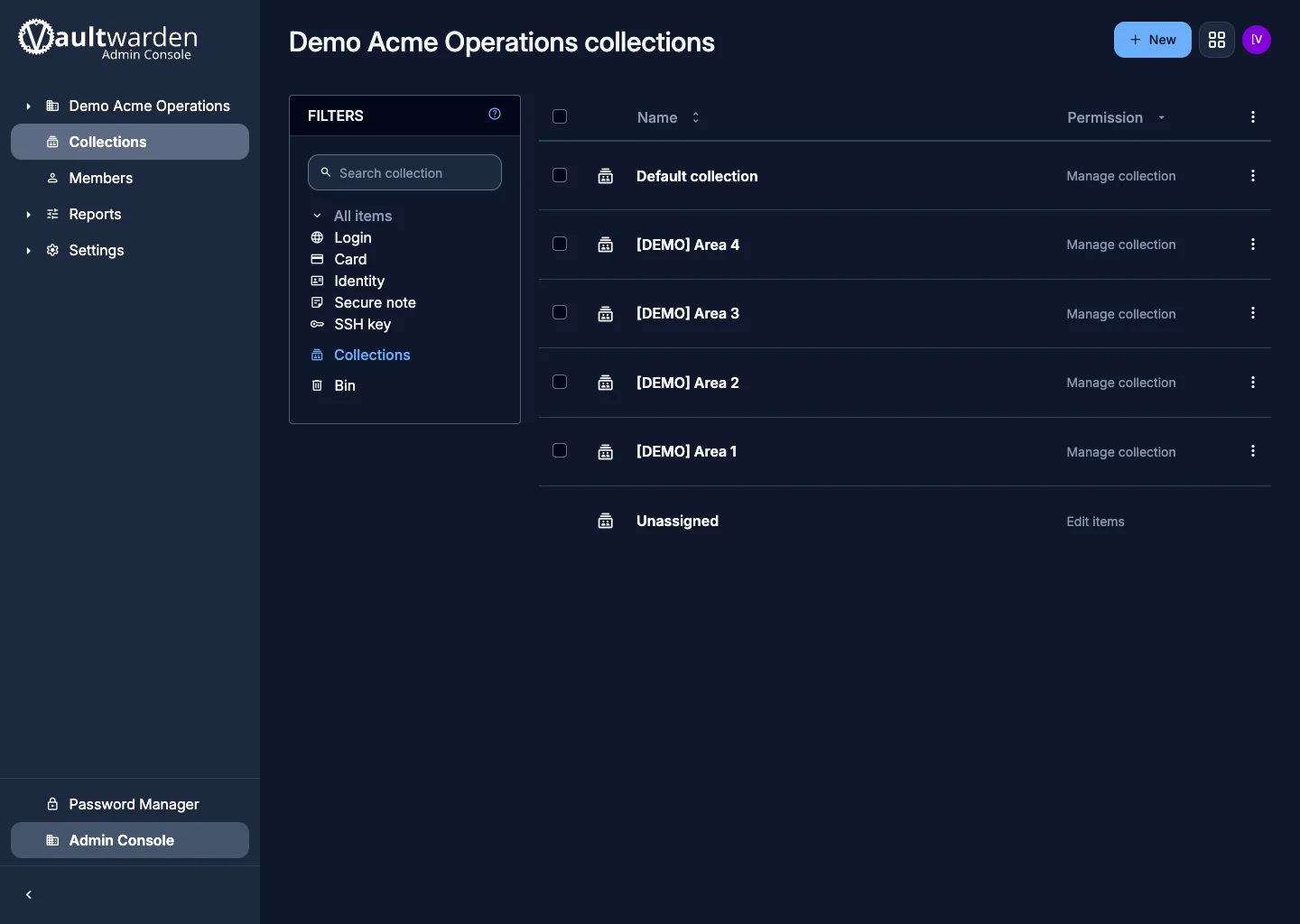Click 'Edit items' permission in Unassigned row
1300x924 pixels.
pyautogui.click(x=1095, y=522)
